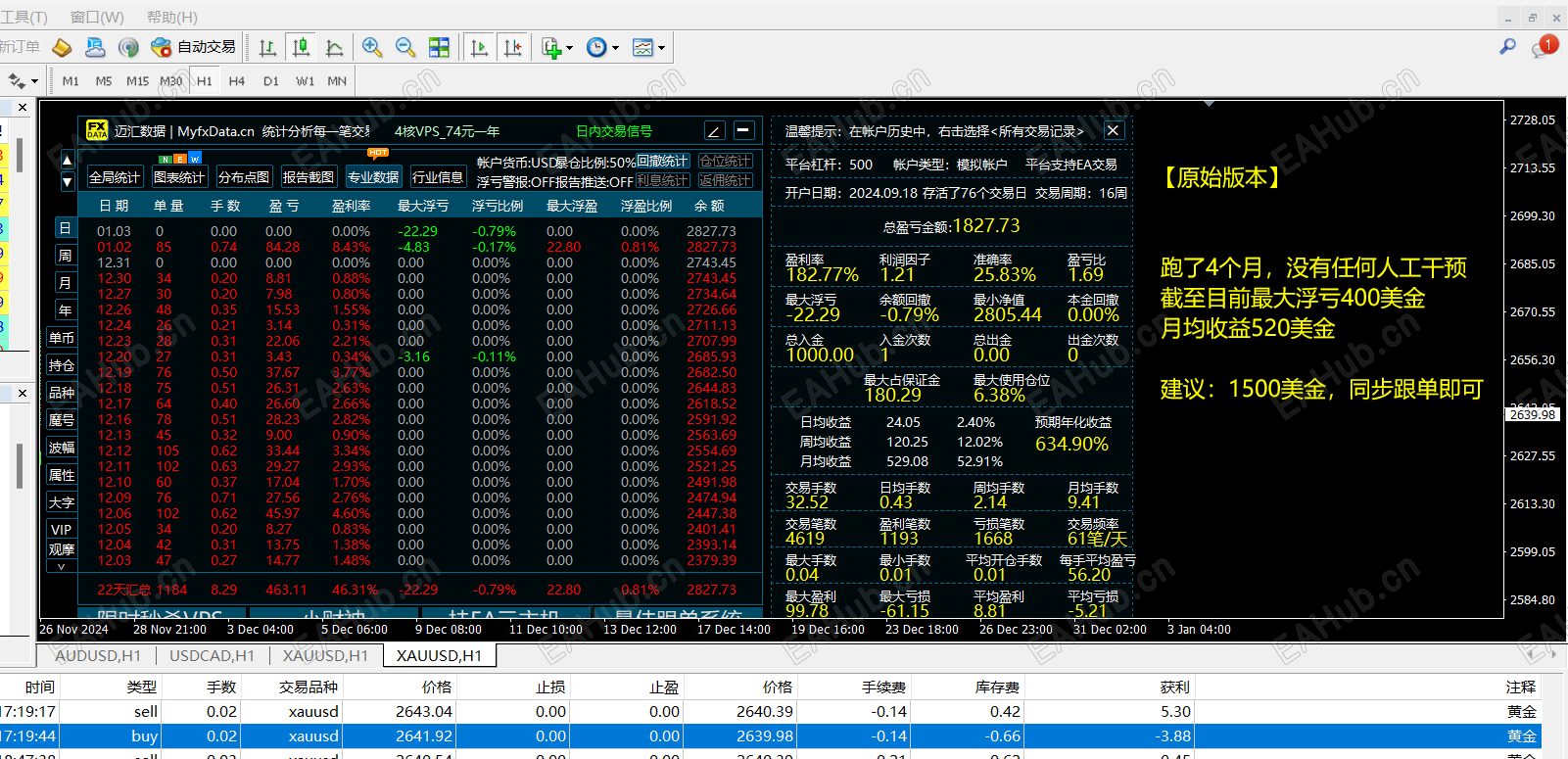1568x759 pixels.
Task: Zoom in on the chart
Action: (372, 47)
